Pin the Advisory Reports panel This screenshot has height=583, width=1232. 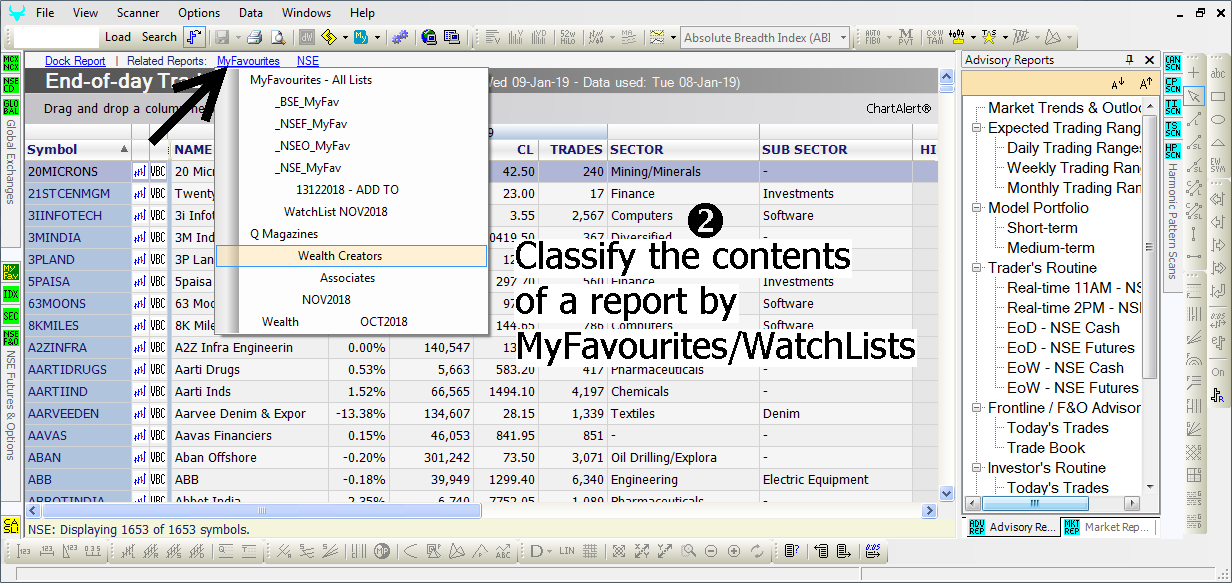point(1130,60)
